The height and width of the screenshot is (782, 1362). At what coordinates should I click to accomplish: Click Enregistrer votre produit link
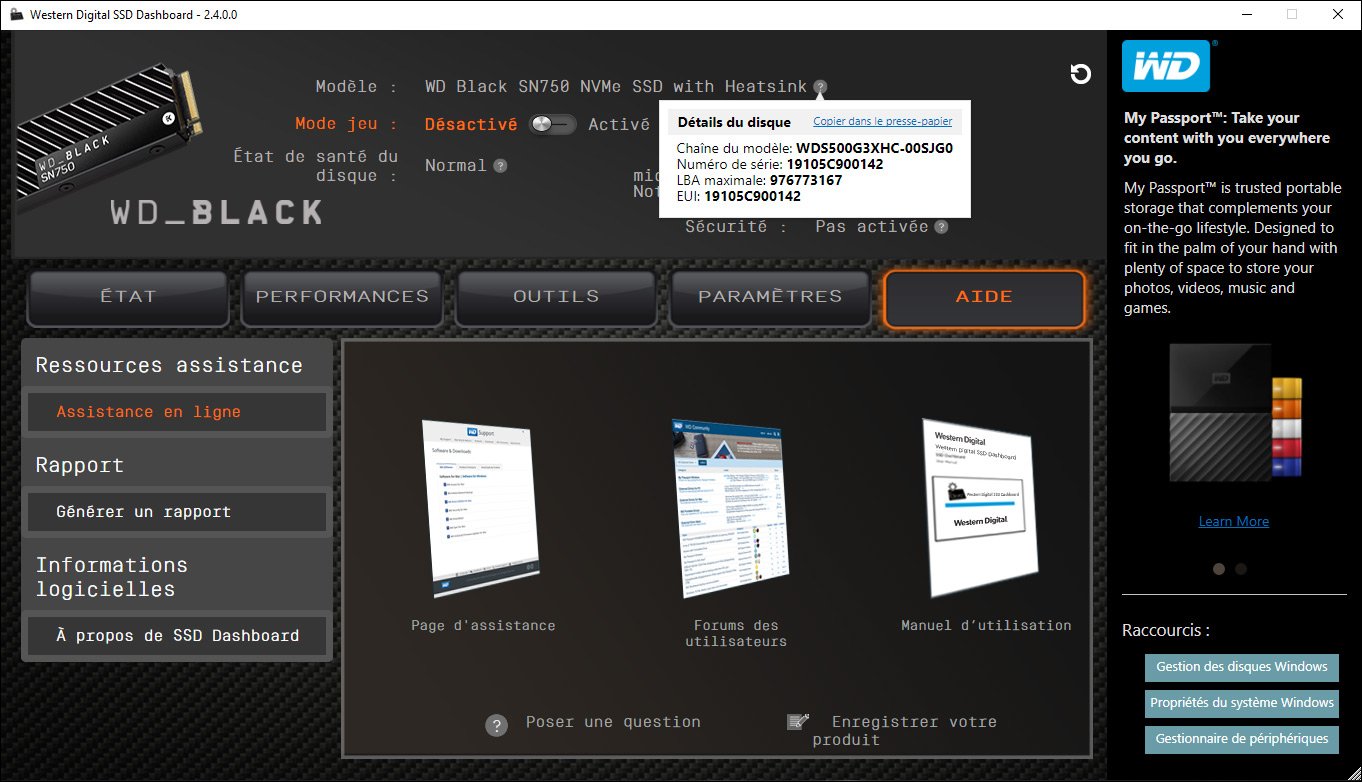(x=904, y=731)
